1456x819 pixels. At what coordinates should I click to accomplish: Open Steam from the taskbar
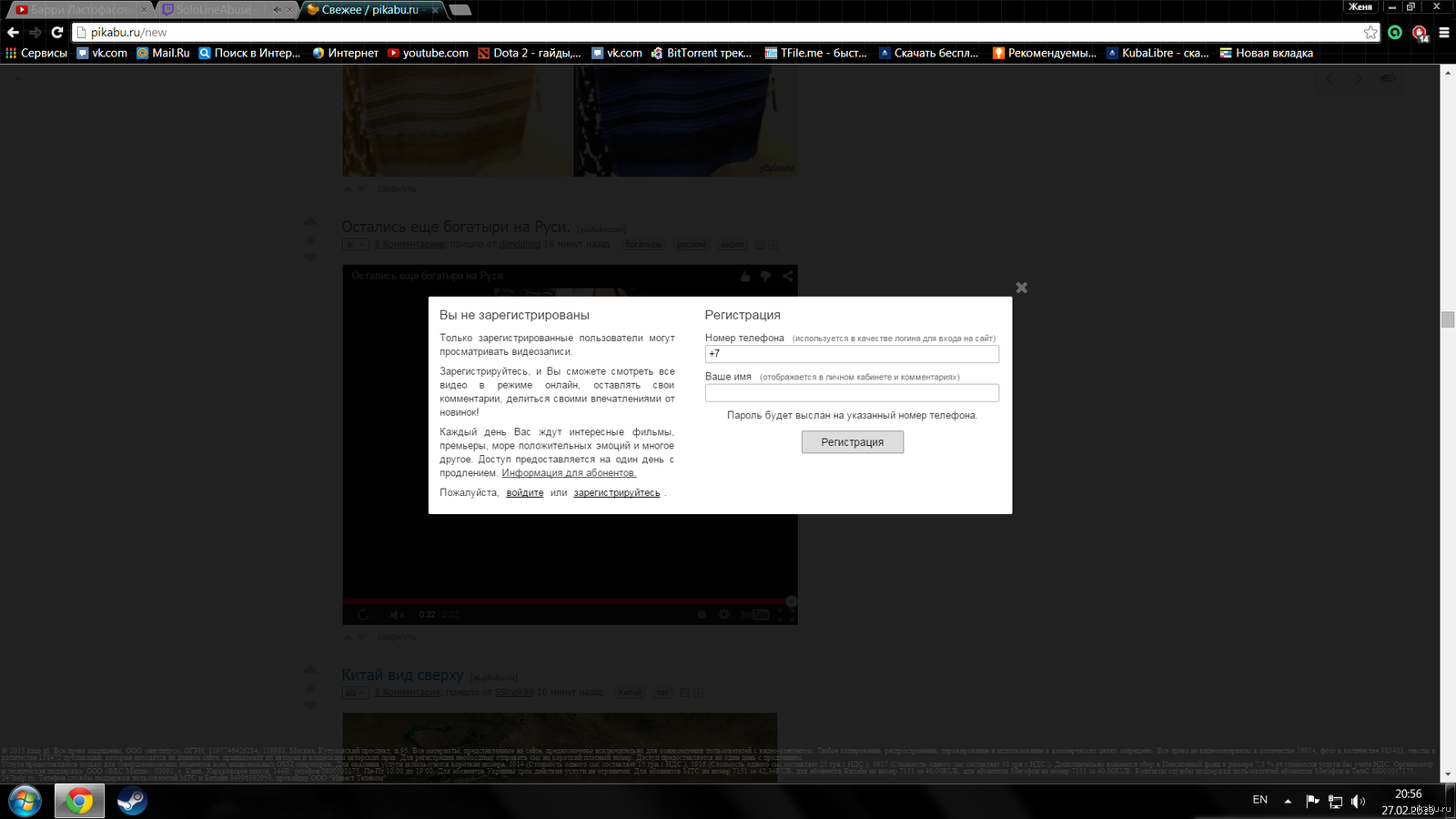point(132,801)
